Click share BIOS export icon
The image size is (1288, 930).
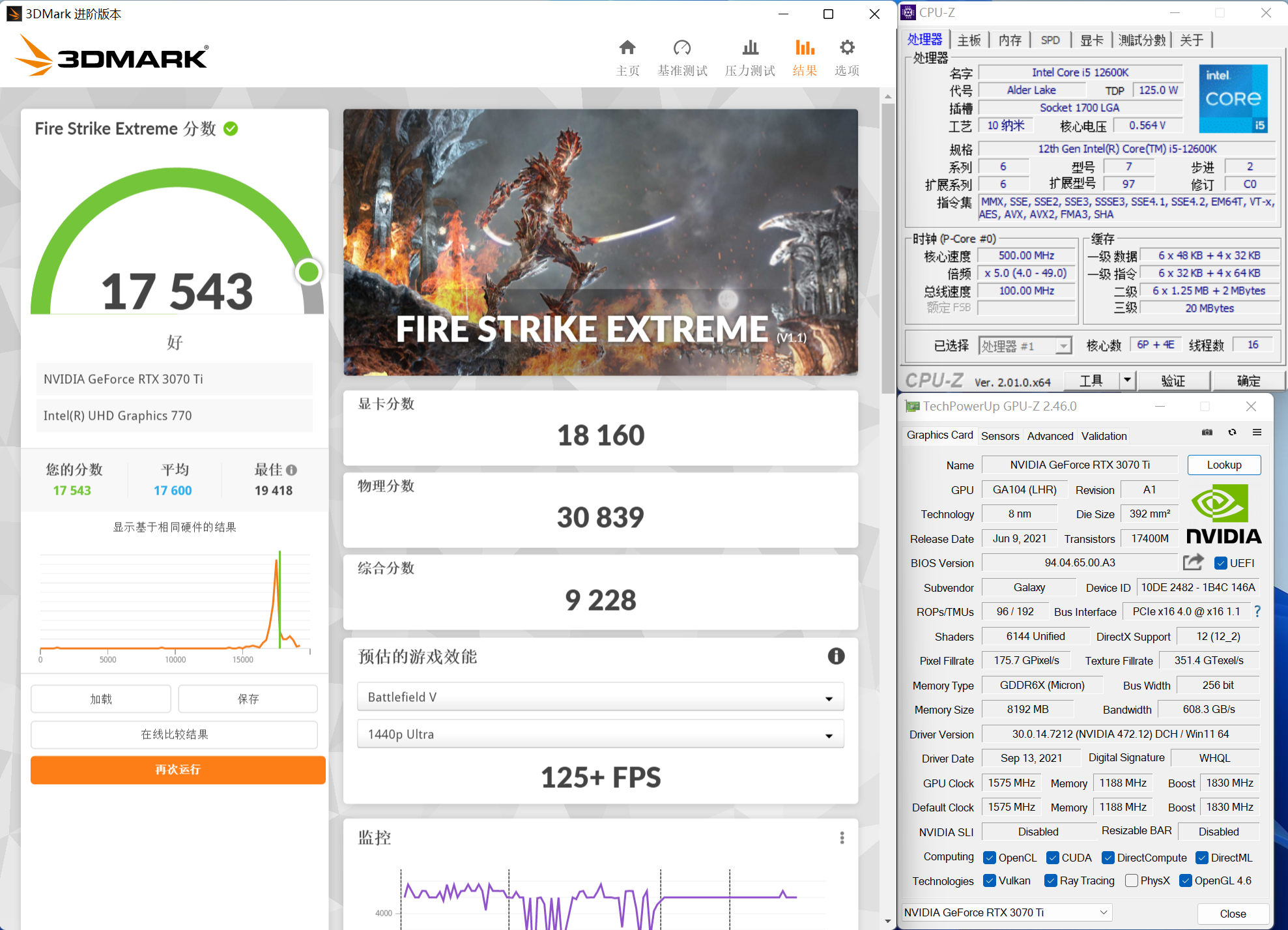tap(1193, 562)
